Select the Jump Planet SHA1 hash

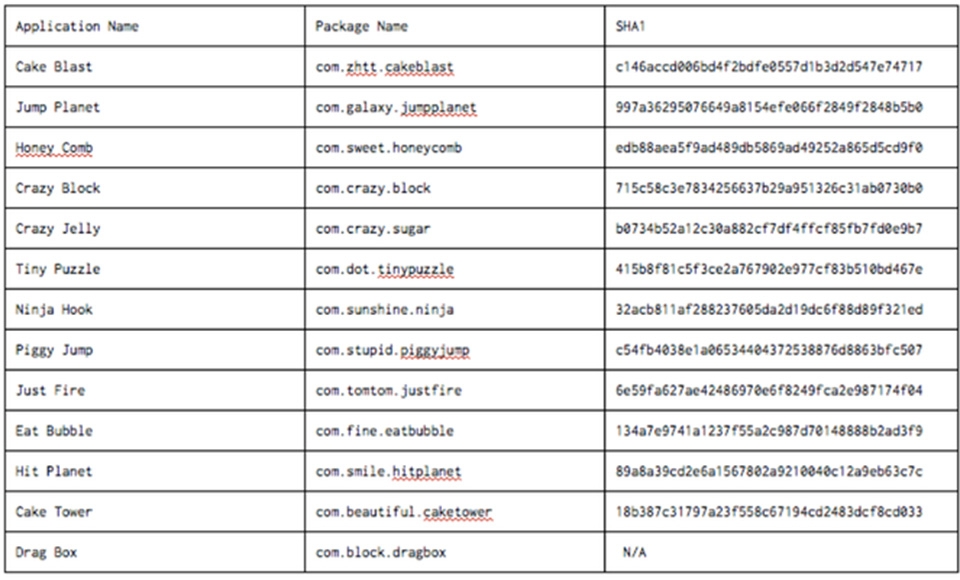pos(769,107)
